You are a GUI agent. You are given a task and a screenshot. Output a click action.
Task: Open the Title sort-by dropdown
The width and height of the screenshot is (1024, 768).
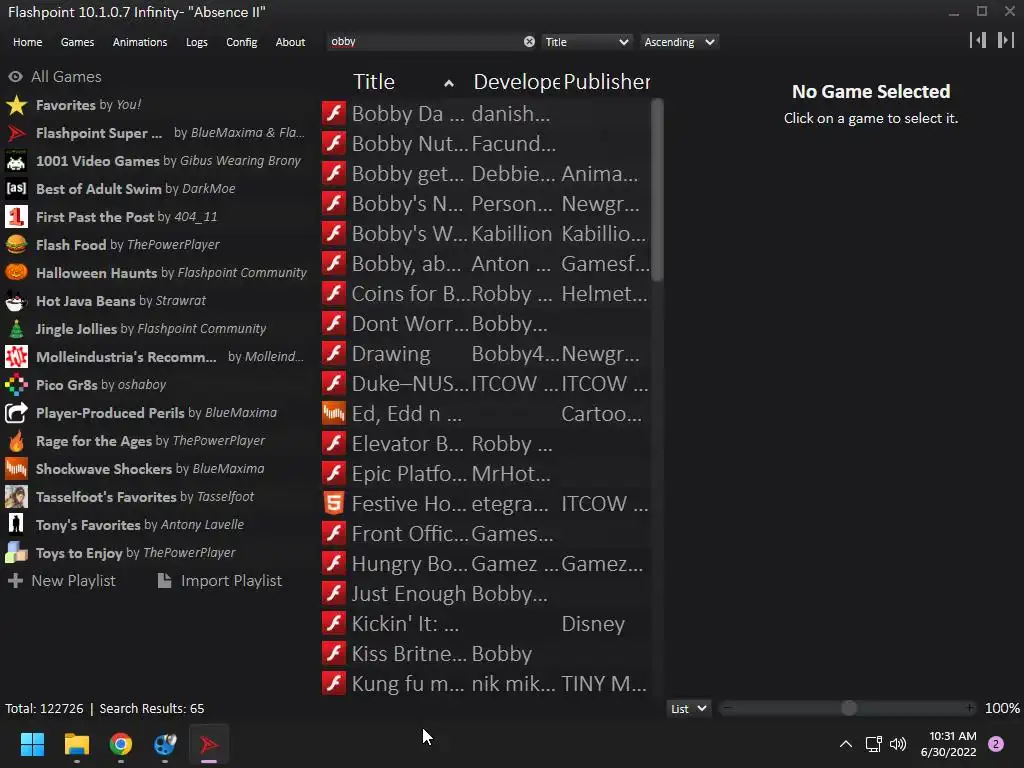click(586, 42)
